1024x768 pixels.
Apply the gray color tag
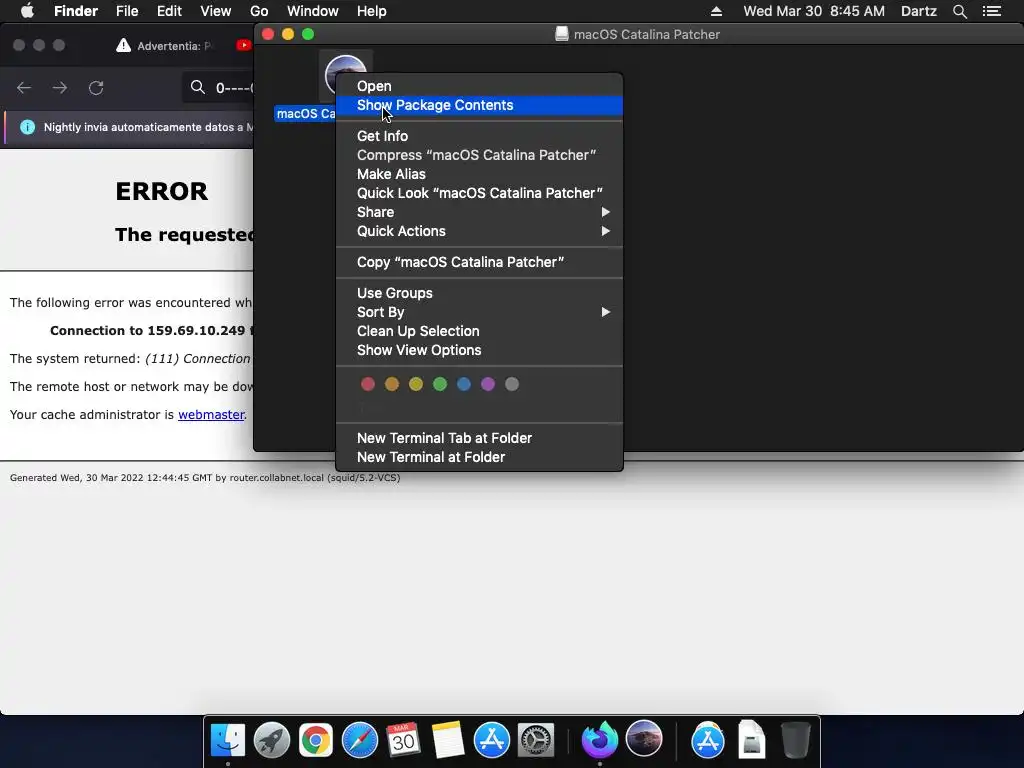pos(512,384)
